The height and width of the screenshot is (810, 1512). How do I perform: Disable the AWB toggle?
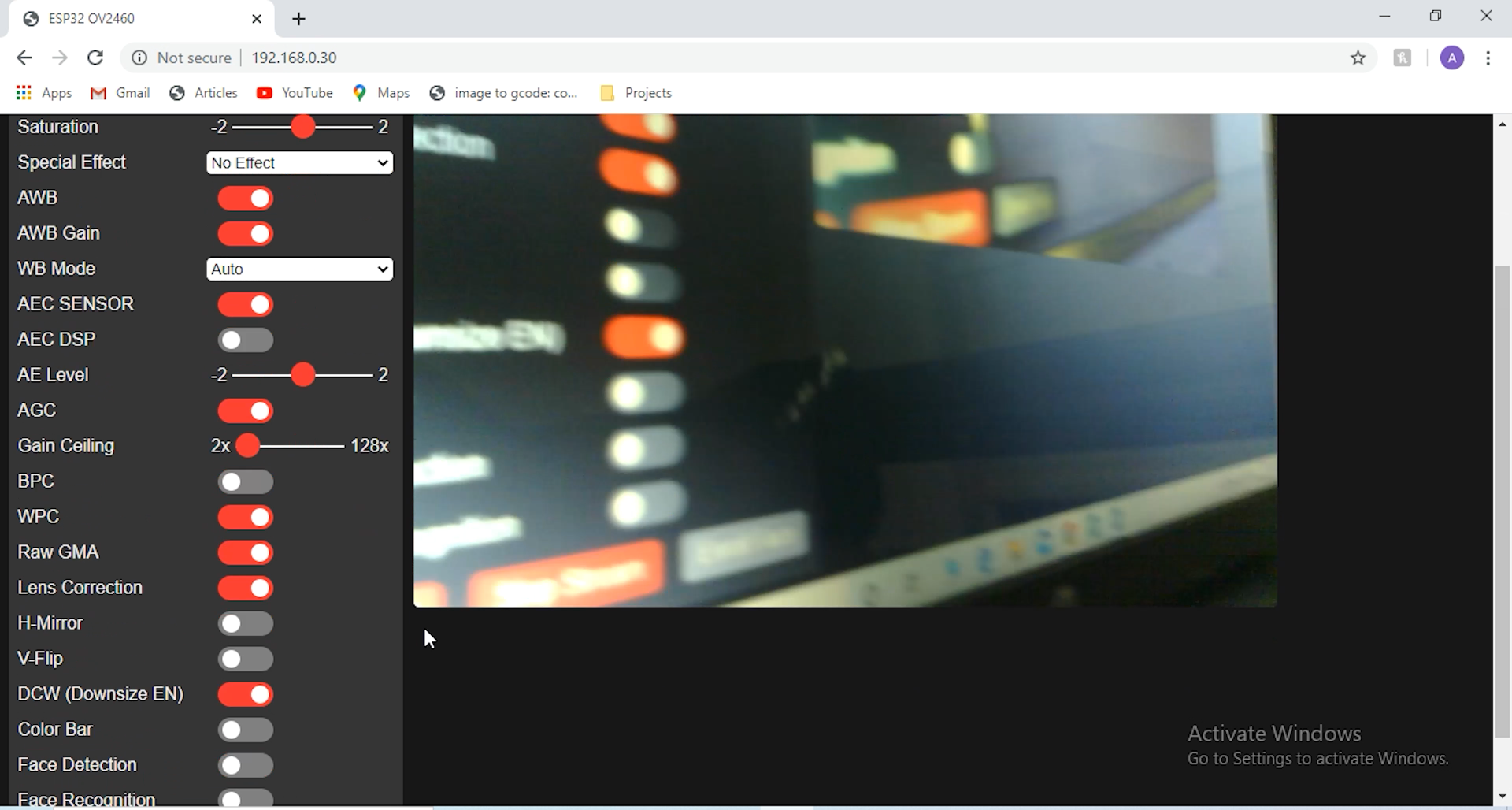[x=245, y=198]
